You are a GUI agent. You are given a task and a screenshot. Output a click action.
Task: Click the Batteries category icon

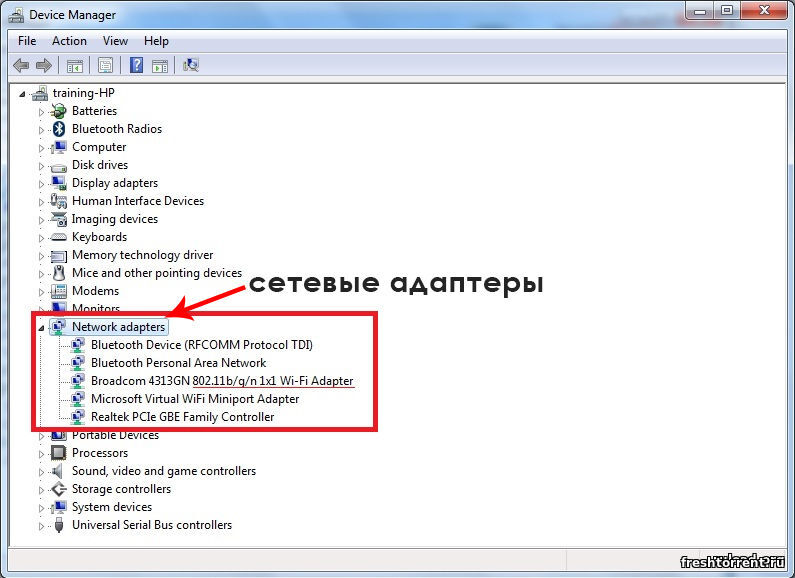click(x=59, y=111)
